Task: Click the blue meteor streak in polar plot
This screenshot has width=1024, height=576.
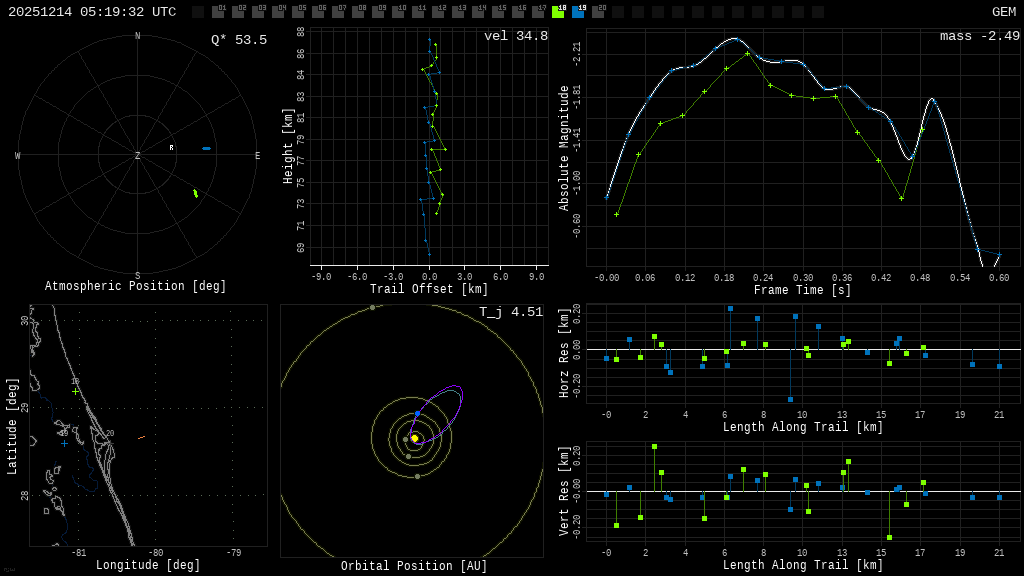Action: tap(206, 148)
